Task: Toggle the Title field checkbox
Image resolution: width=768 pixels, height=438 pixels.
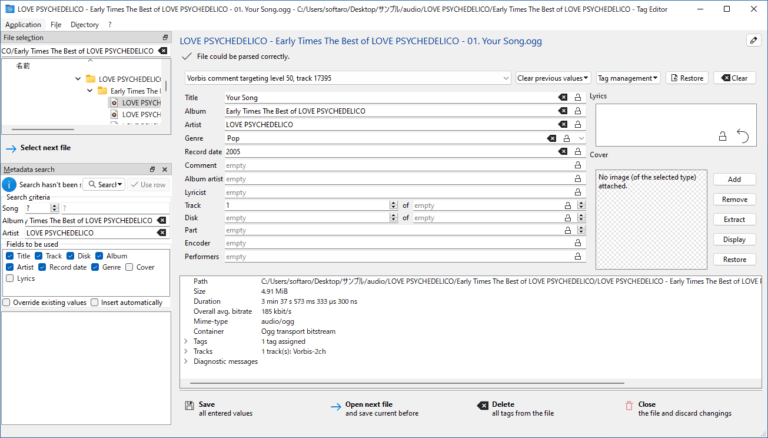Action: coord(10,256)
